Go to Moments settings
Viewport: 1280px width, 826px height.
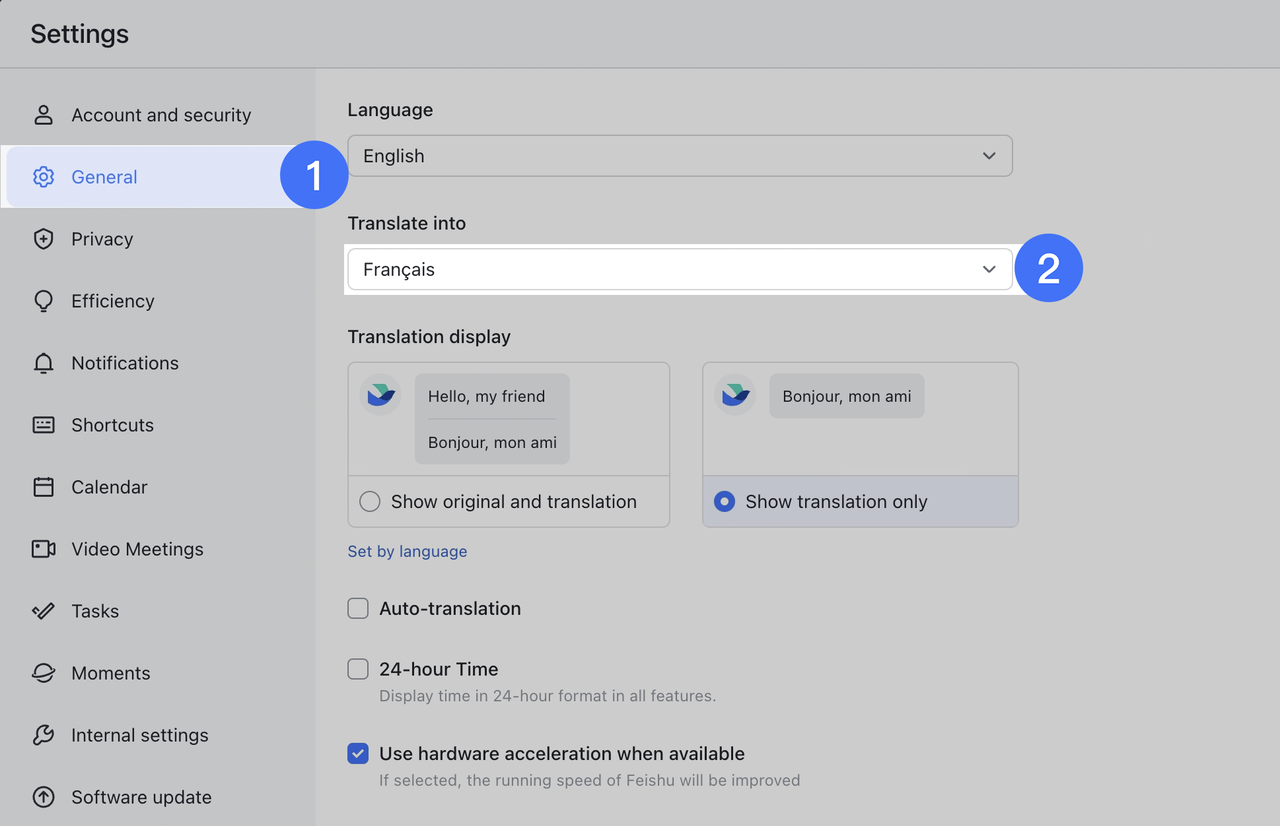110,673
